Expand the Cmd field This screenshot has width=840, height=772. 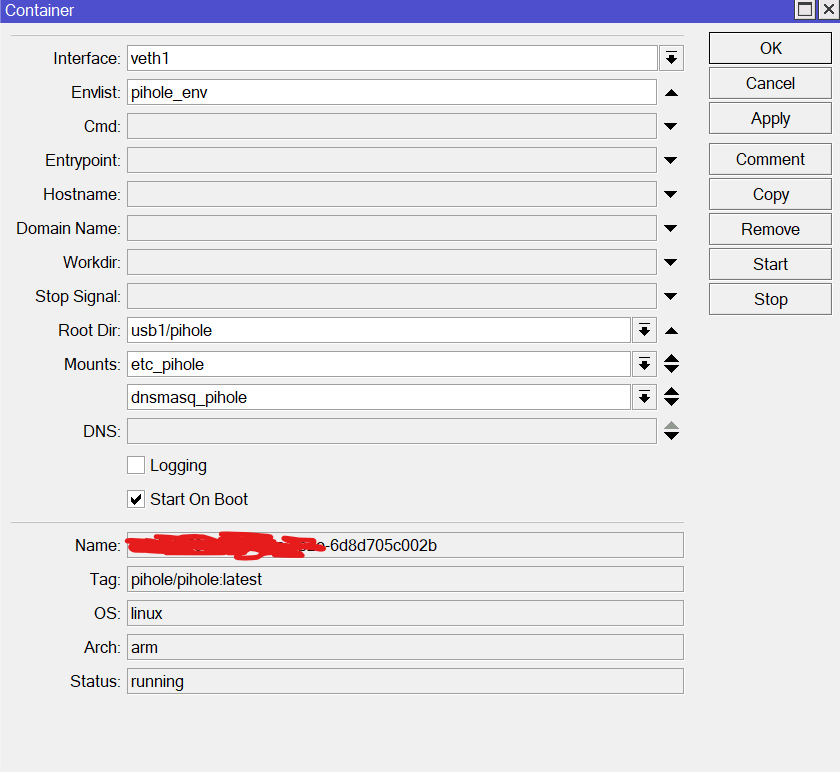coord(671,126)
